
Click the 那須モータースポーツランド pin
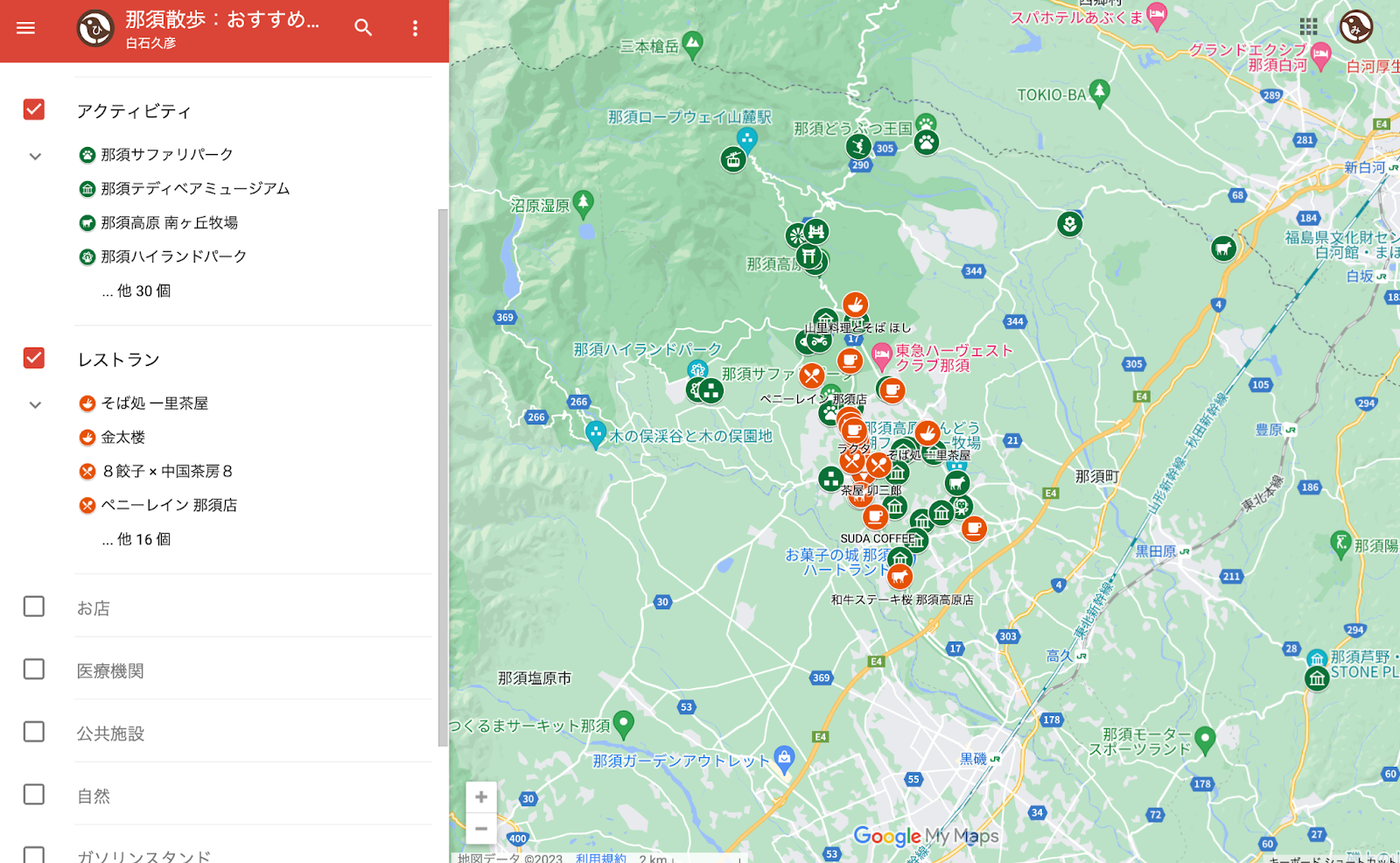coord(1205,740)
